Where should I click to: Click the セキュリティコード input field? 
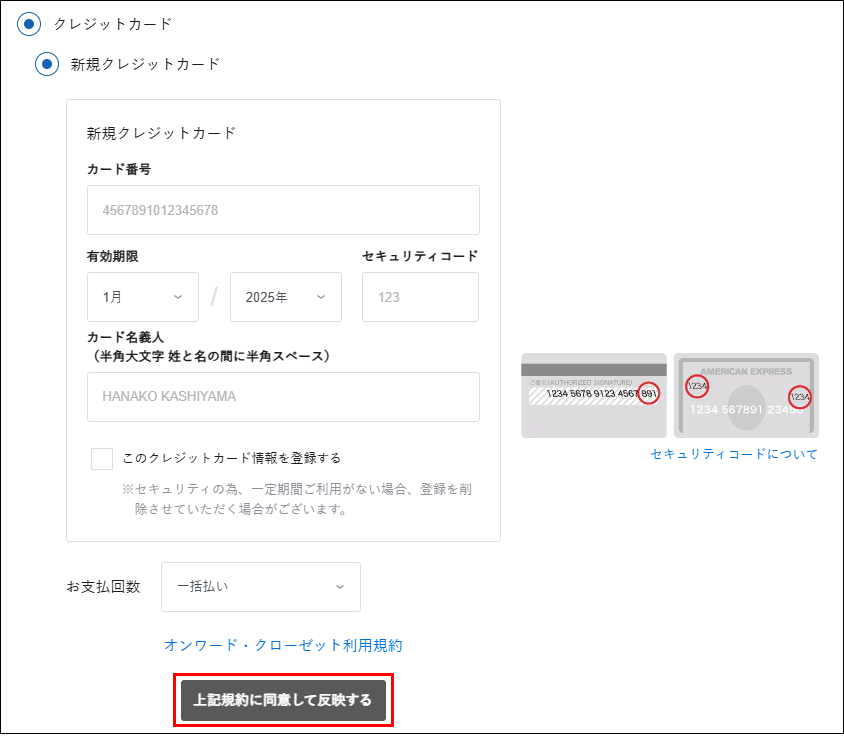click(x=420, y=297)
